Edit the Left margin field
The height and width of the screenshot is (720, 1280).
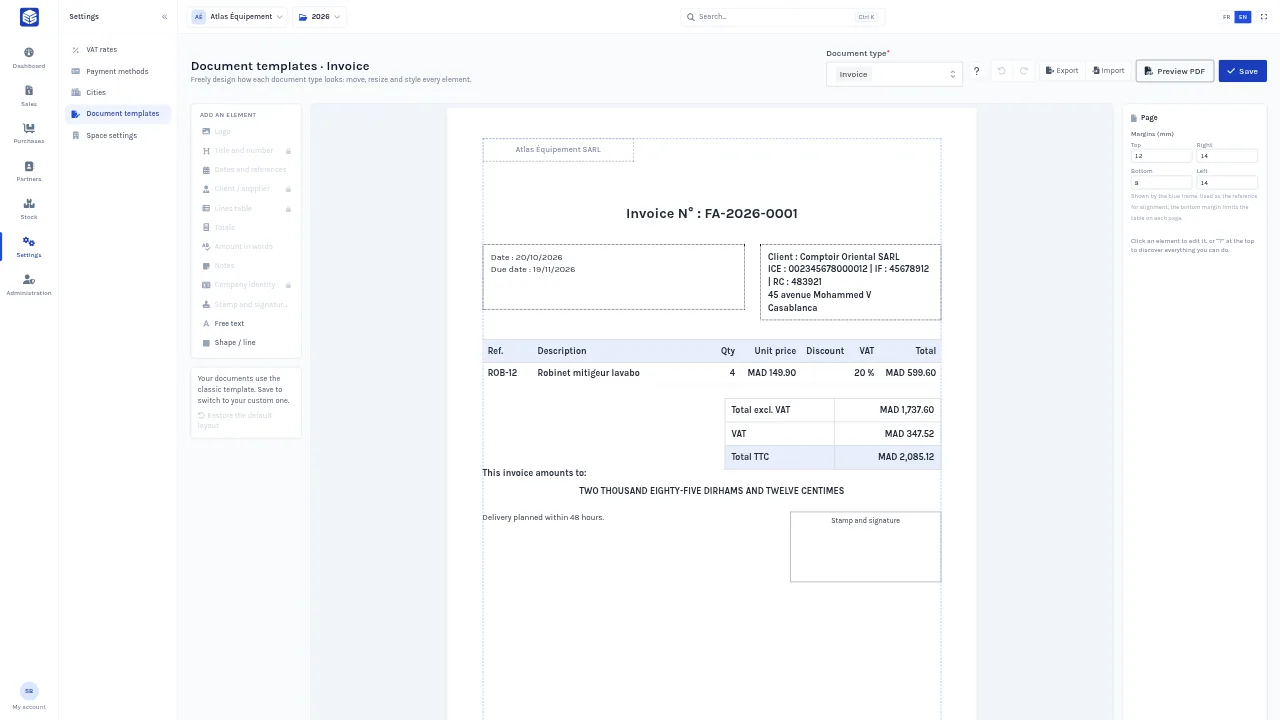point(1227,183)
